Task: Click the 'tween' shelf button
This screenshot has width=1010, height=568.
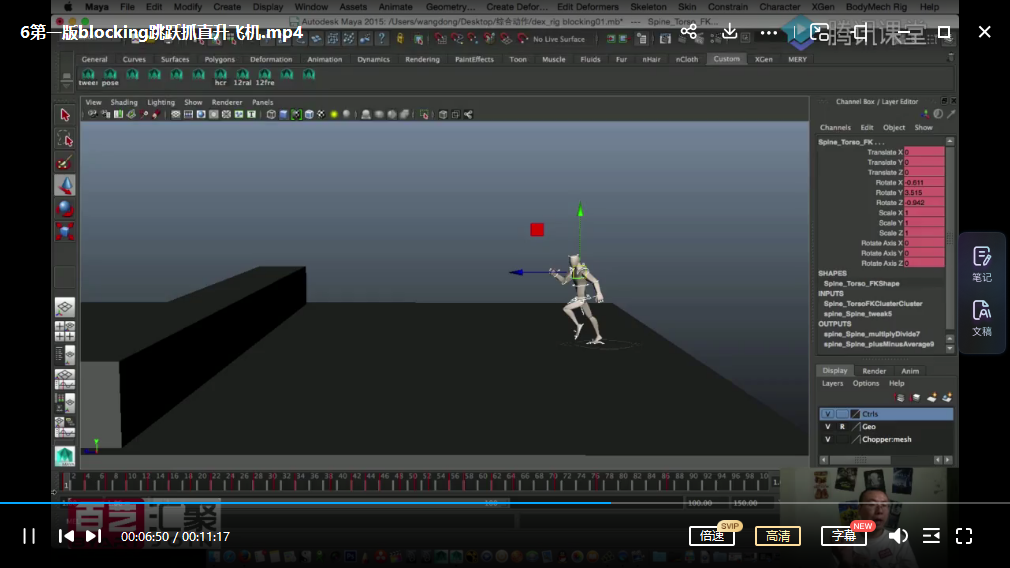Action: pyautogui.click(x=88, y=78)
